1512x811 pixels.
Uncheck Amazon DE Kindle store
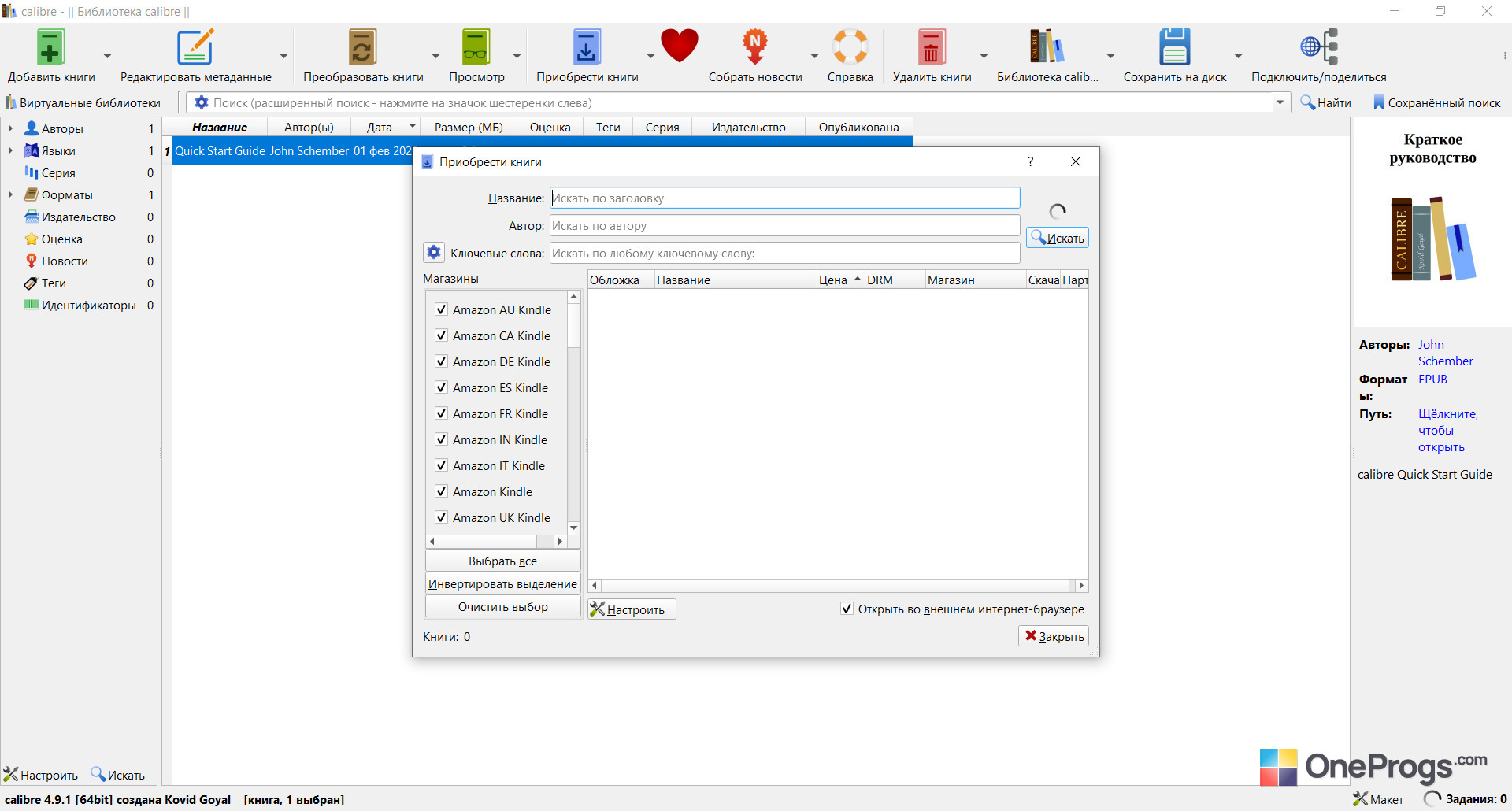tap(441, 361)
